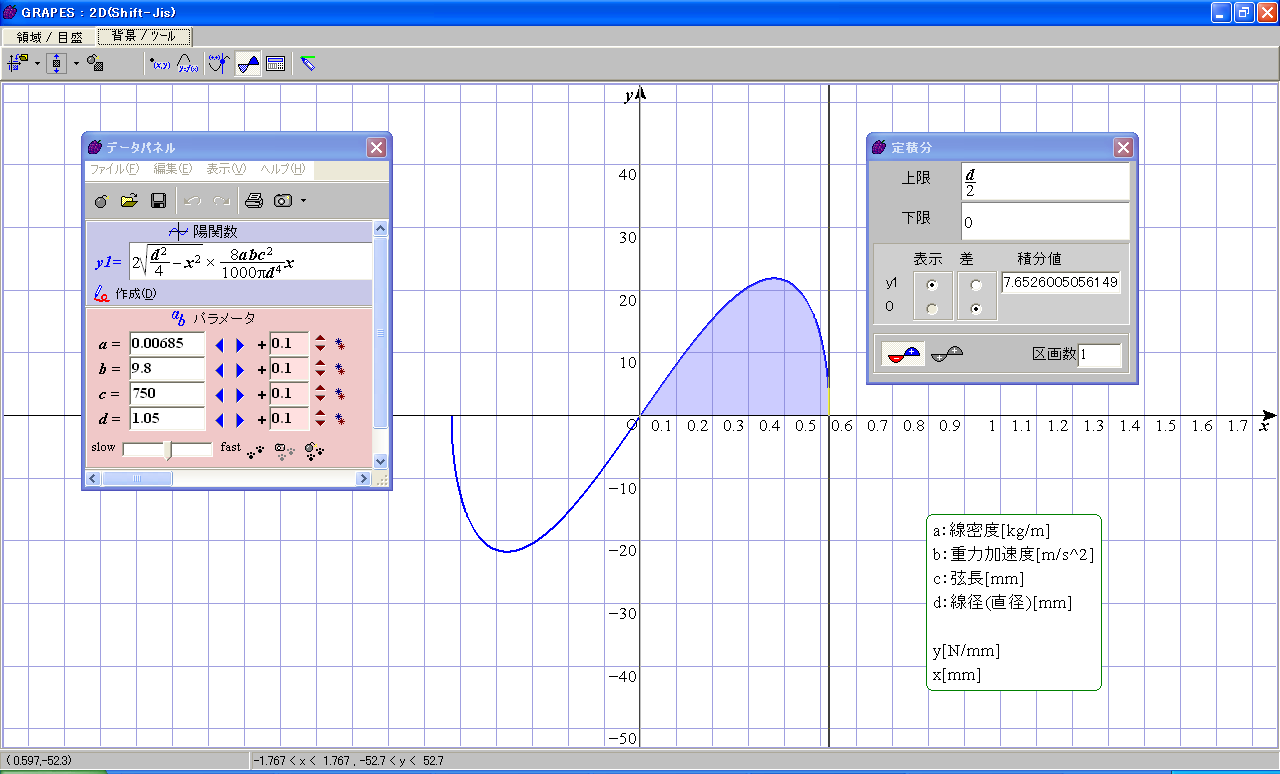Open the calculator tool icon
The width and height of the screenshot is (1280, 774).
[276, 63]
